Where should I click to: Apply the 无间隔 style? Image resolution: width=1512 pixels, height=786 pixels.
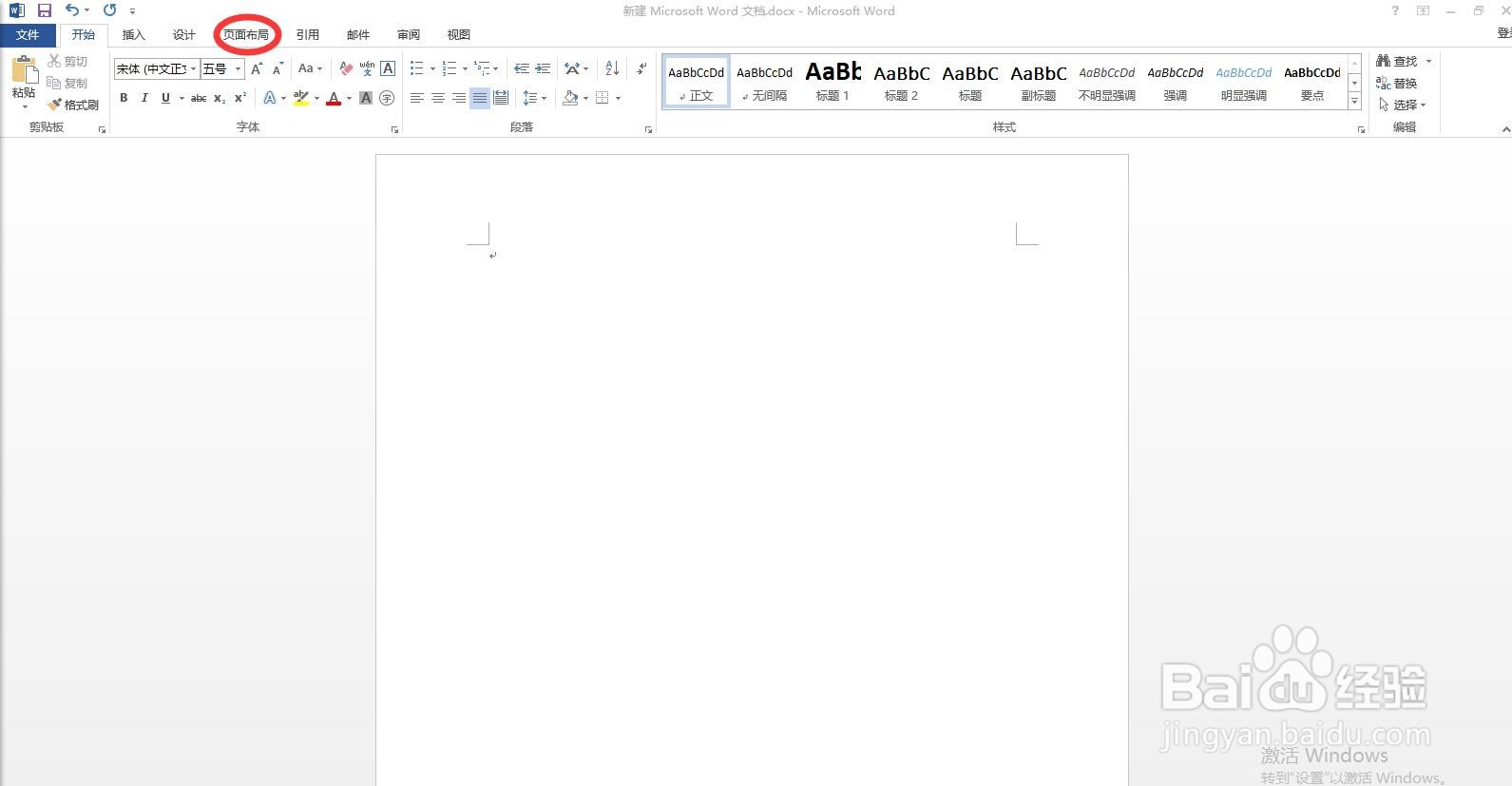(x=765, y=81)
